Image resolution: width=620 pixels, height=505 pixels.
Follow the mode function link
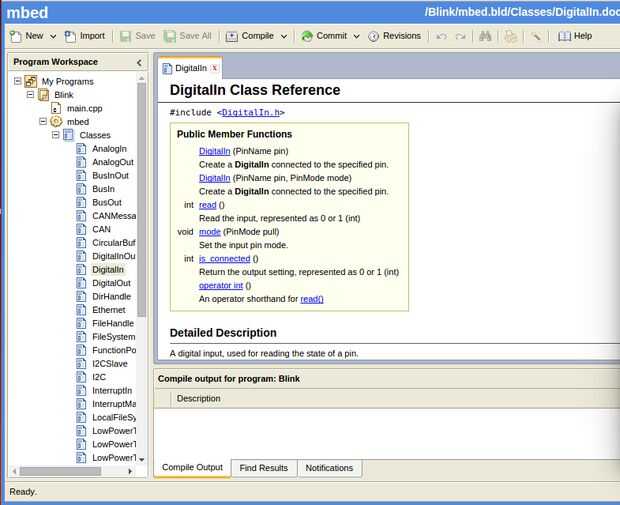coord(210,232)
